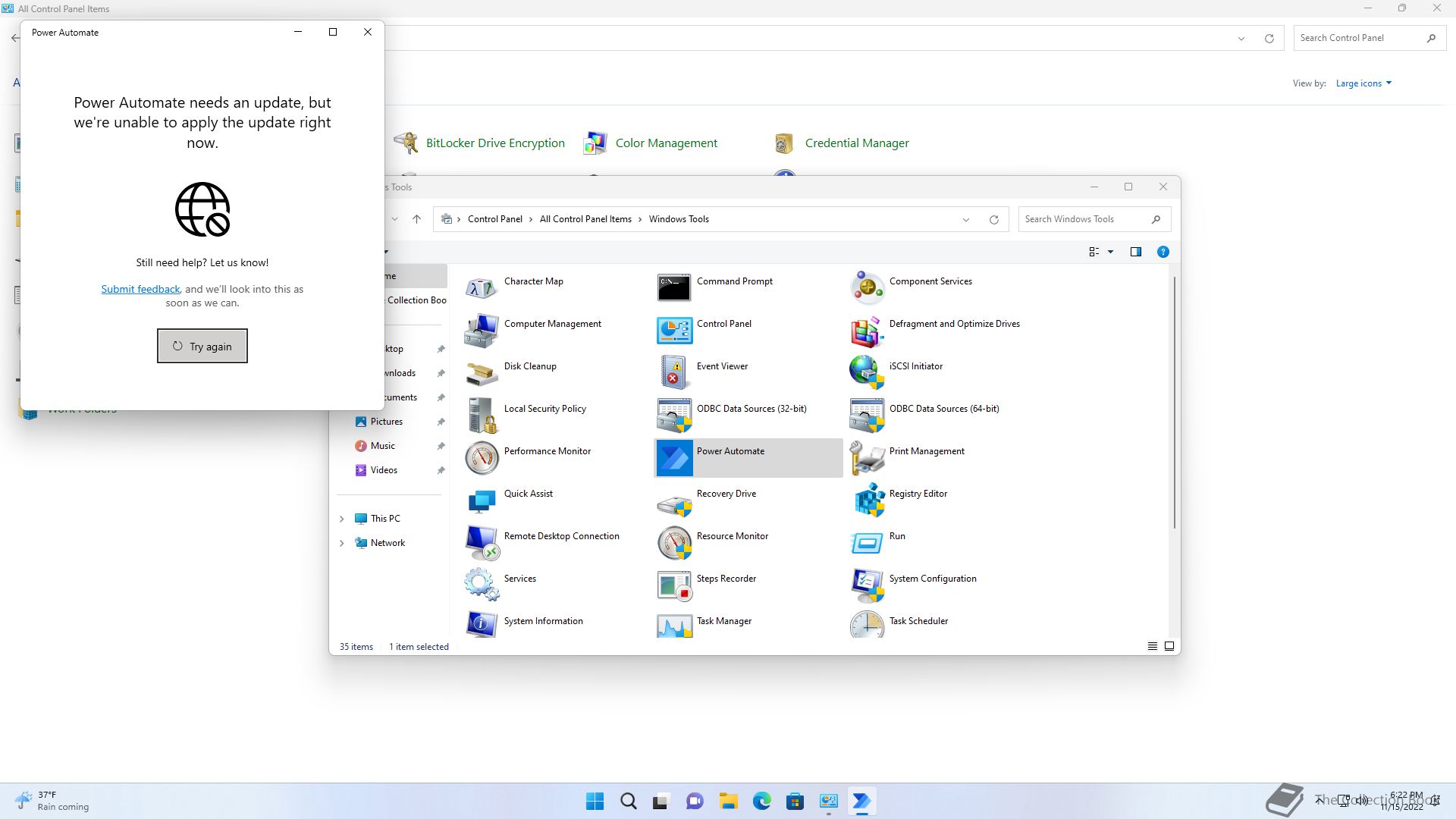Open Windows Tools help icon
The image size is (1456, 819).
[x=1163, y=252]
